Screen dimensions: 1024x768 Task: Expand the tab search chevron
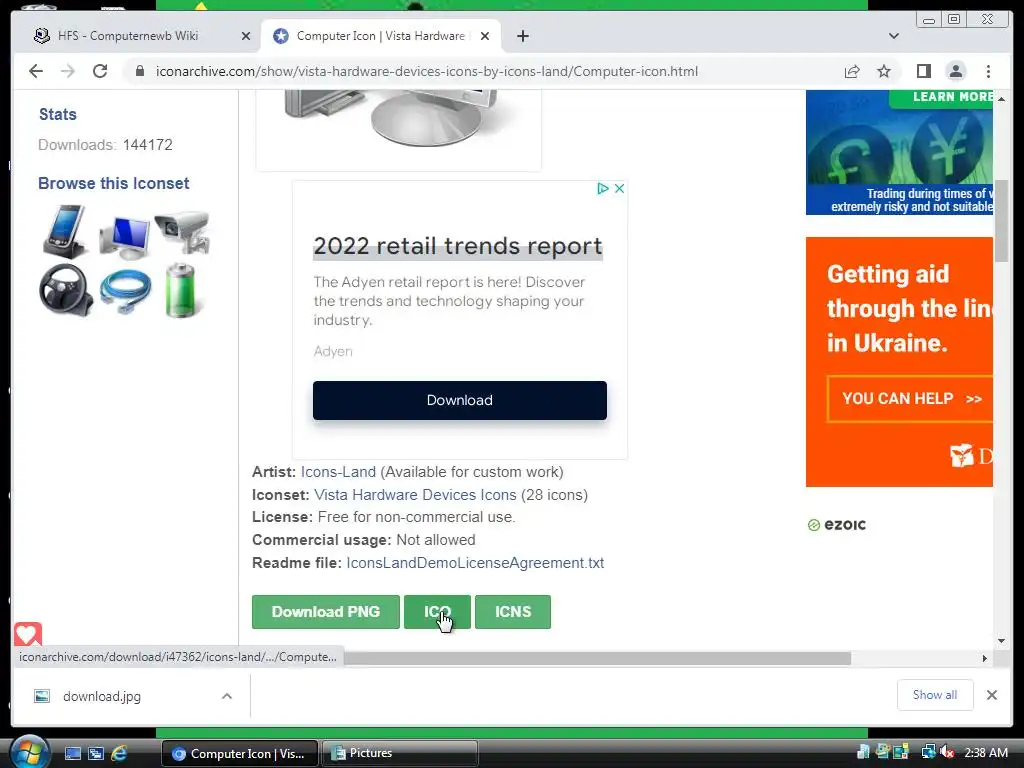click(x=893, y=36)
